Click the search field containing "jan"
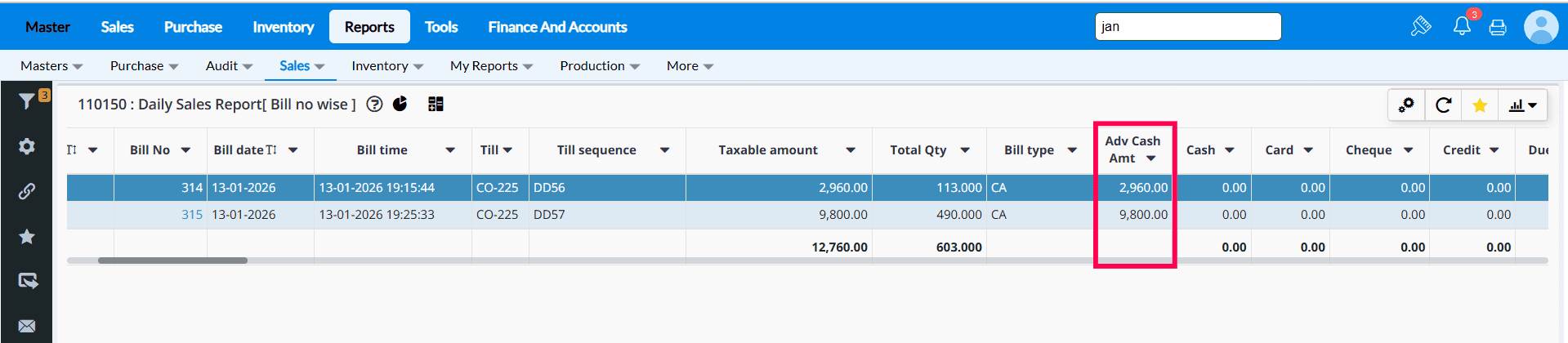The height and width of the screenshot is (343, 1568). click(1187, 27)
